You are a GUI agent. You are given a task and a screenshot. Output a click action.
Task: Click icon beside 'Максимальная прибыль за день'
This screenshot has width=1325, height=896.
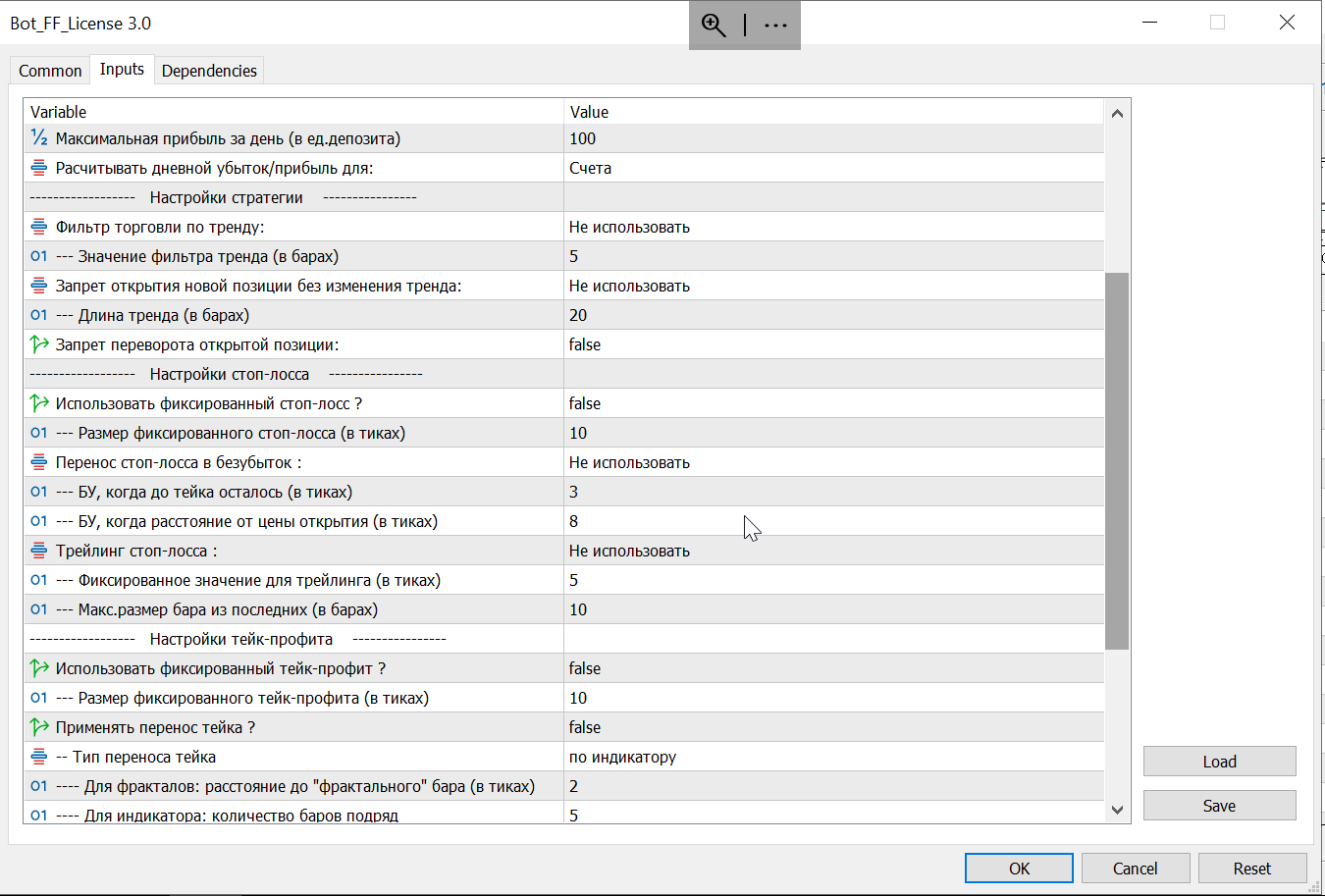(39, 138)
